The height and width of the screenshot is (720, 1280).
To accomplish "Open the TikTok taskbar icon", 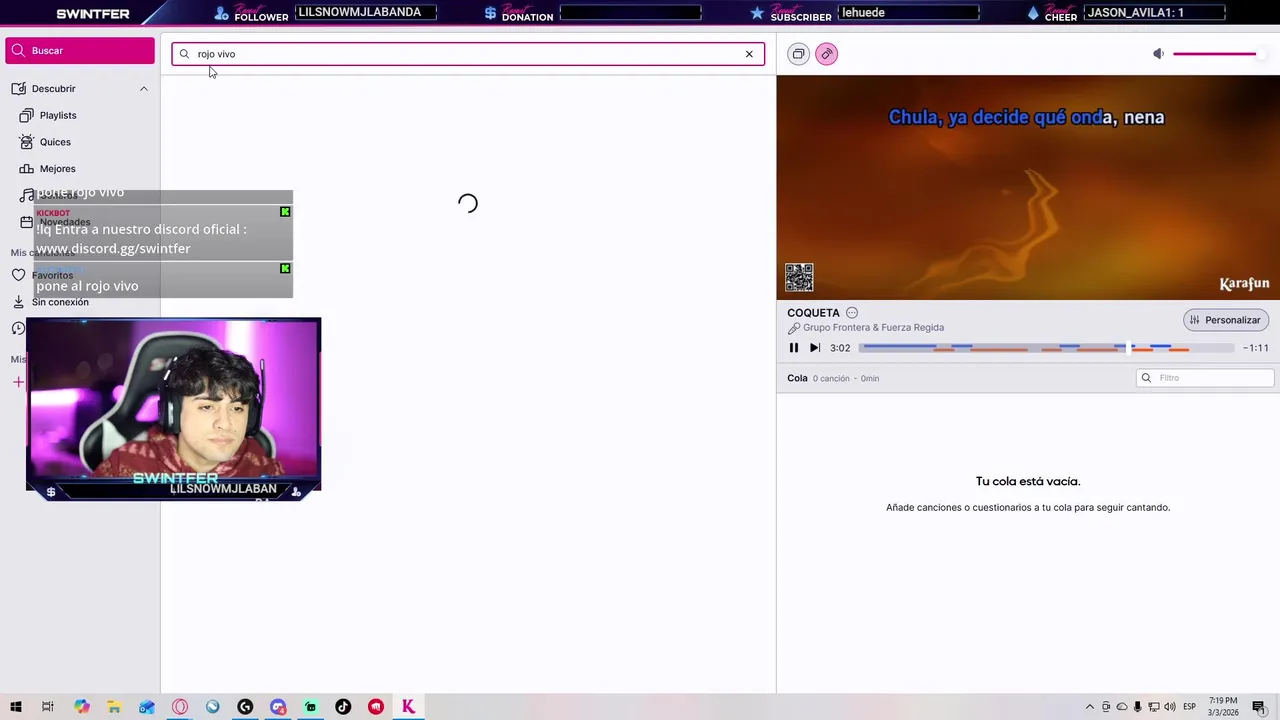I will point(343,707).
